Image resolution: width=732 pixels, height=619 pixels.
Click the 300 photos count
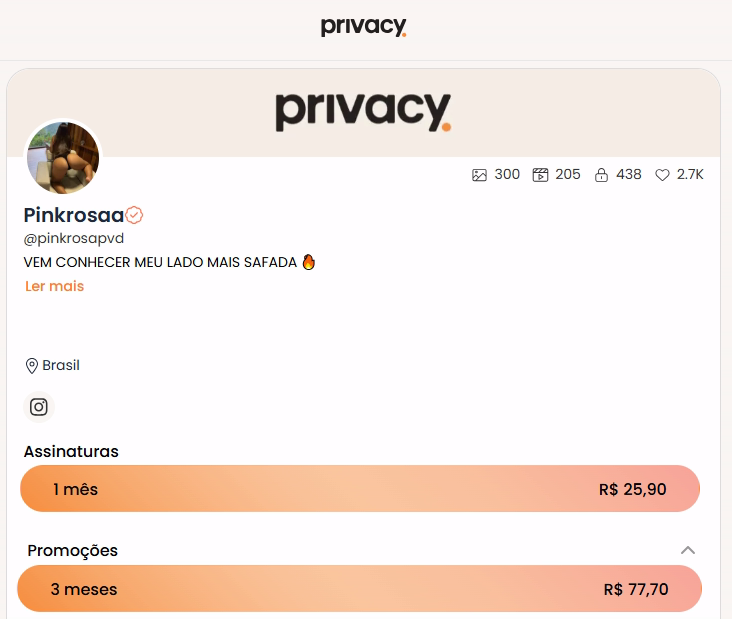point(507,175)
